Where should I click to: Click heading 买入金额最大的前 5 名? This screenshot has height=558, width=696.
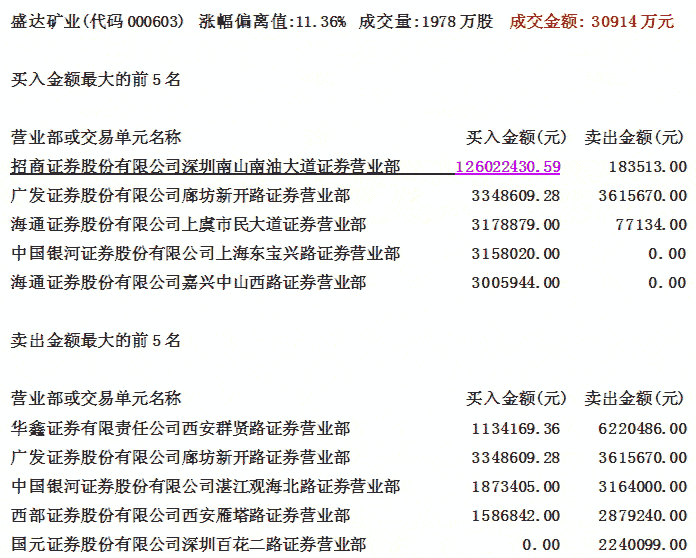click(95, 79)
